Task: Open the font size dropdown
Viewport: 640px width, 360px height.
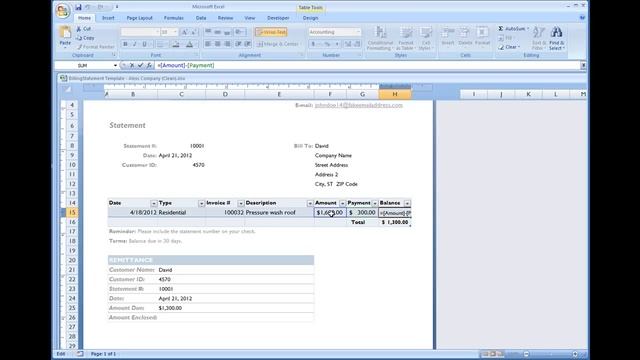Action: pyautogui.click(x=176, y=32)
